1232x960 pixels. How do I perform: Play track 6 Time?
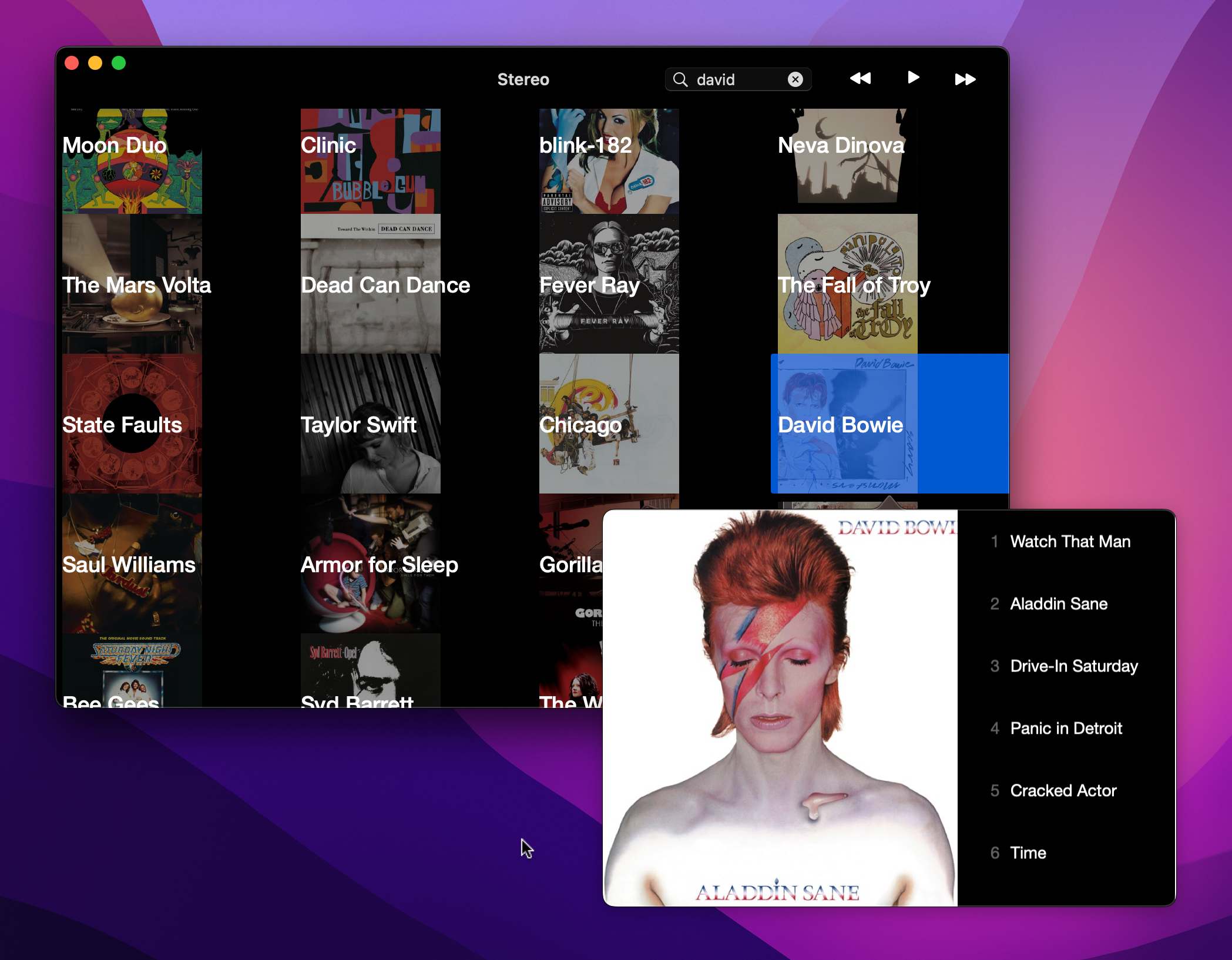(x=1066, y=852)
